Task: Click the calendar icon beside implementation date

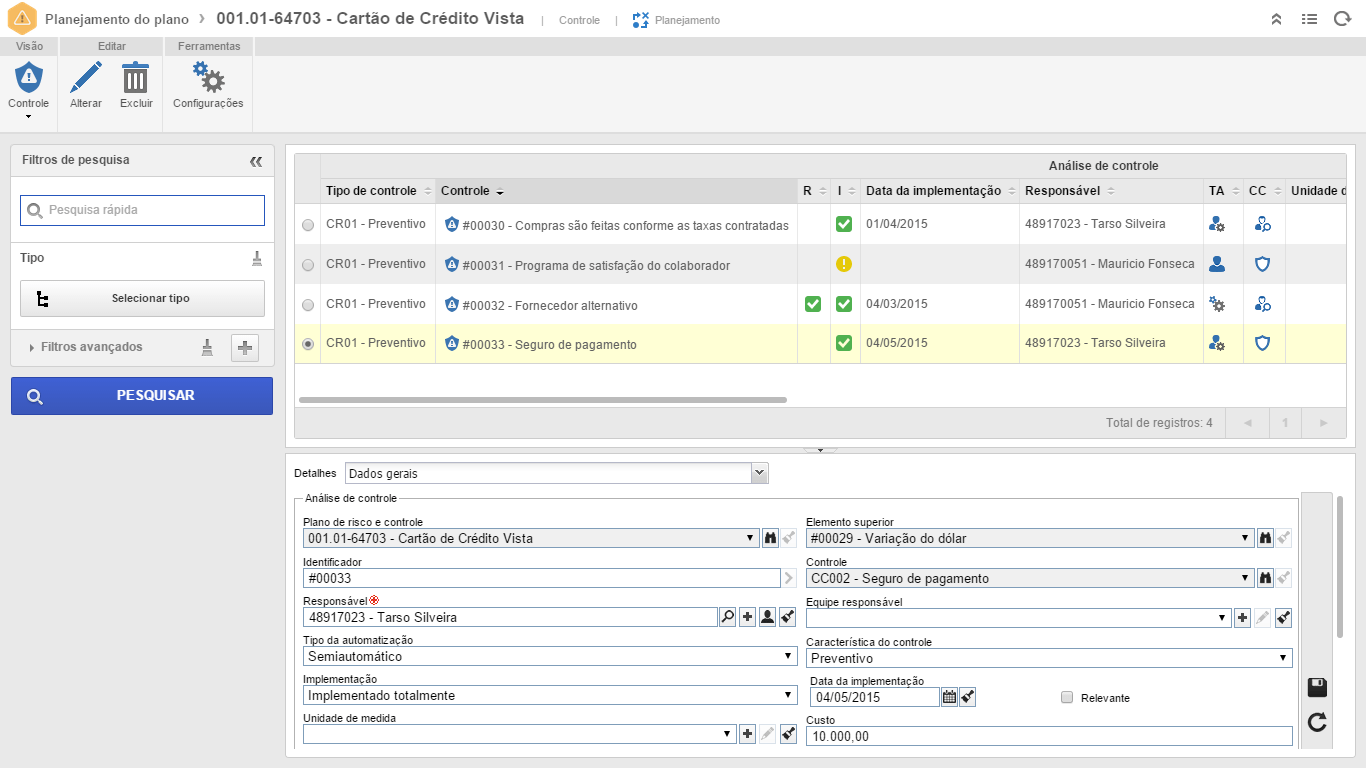Action: pos(949,697)
